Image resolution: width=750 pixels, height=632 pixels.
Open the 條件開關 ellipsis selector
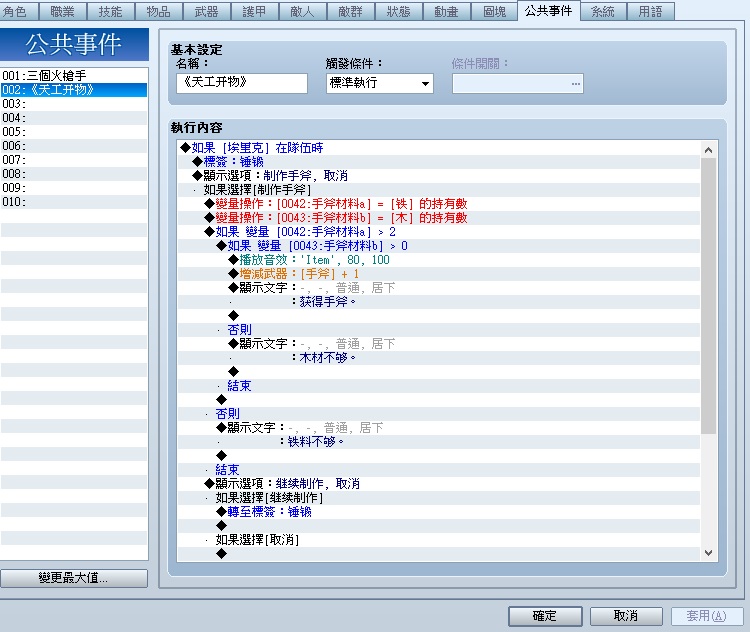click(x=576, y=84)
